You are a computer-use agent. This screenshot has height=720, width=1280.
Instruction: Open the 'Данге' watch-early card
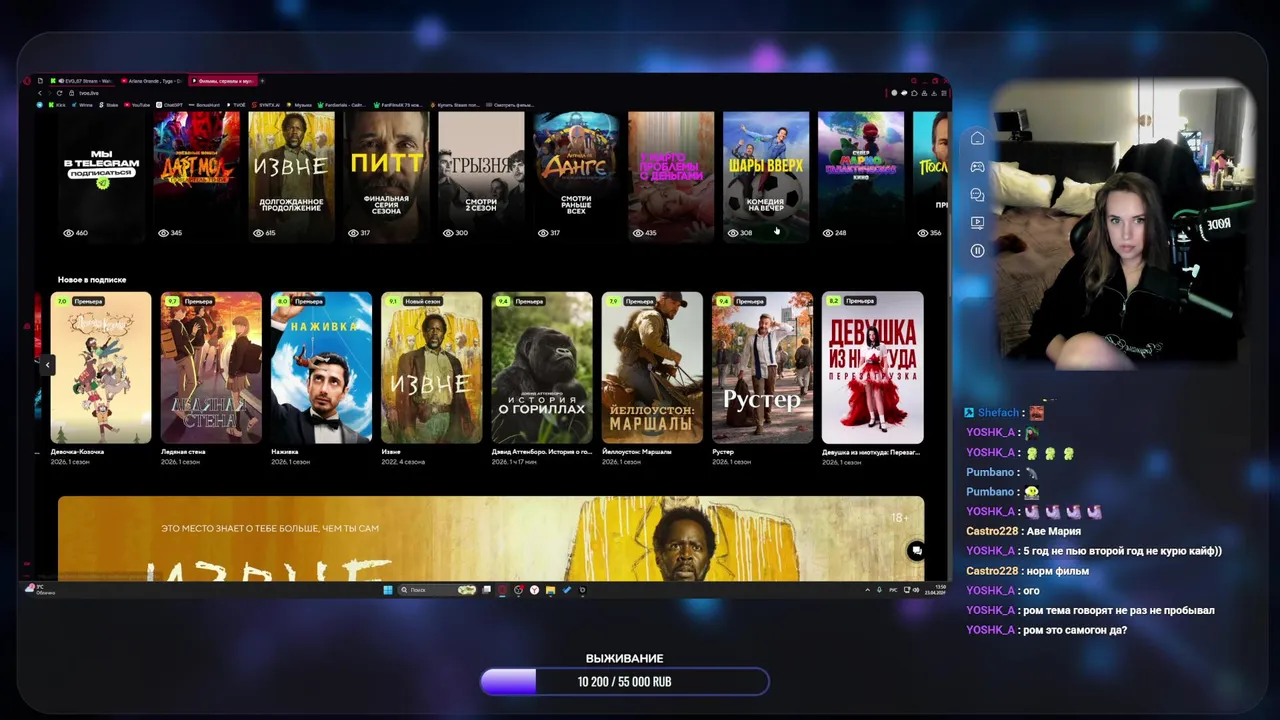(x=576, y=176)
